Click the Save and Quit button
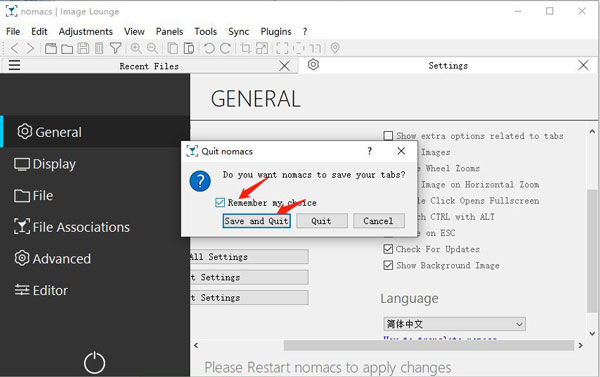Screen dimensions: 600x377 tap(256, 221)
